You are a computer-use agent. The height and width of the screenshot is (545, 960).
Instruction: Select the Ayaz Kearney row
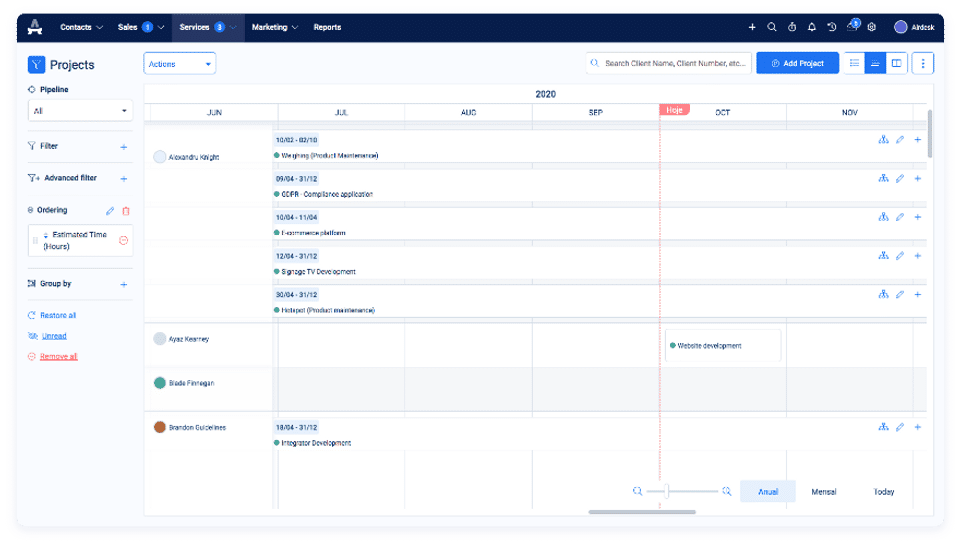click(x=181, y=339)
